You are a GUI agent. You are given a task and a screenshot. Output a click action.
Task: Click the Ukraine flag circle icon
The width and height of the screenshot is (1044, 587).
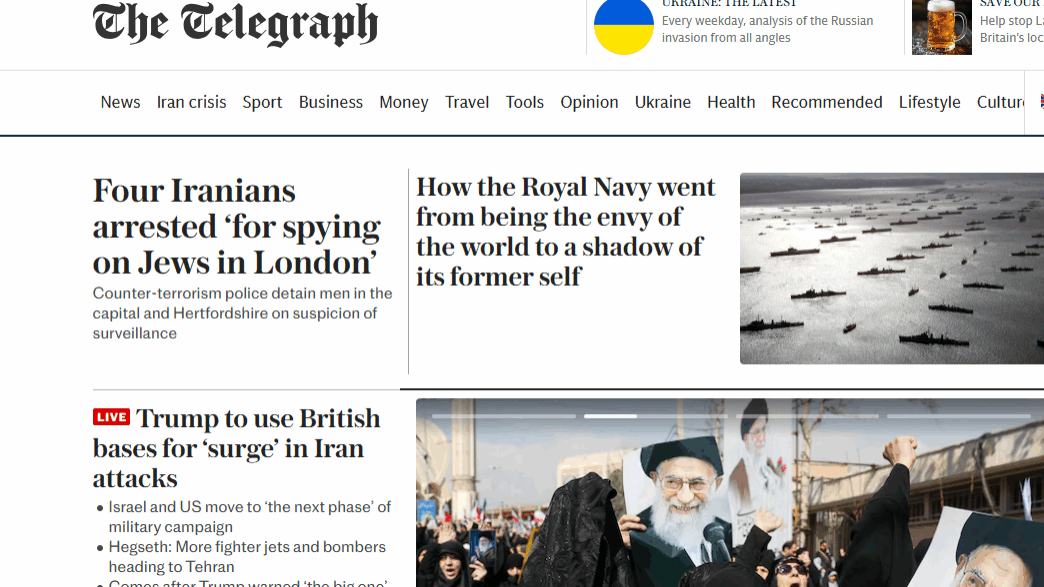624,27
